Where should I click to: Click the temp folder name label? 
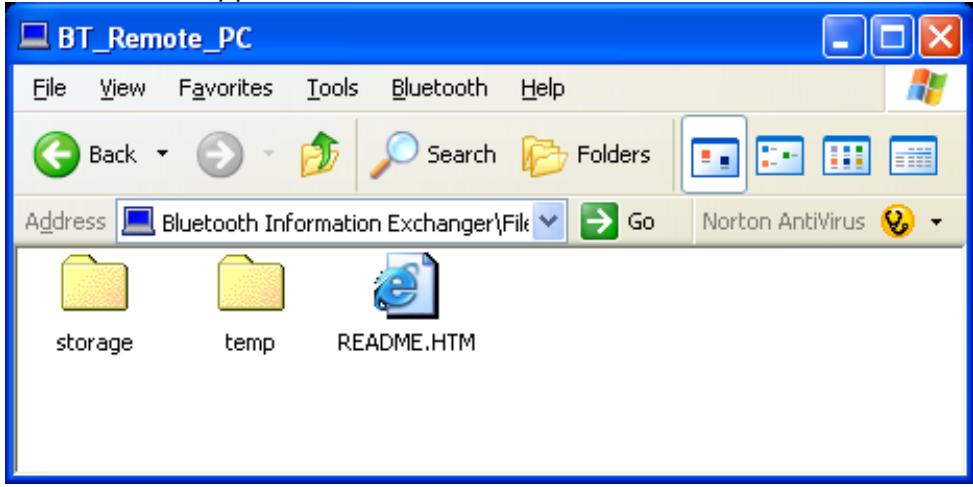tap(249, 342)
